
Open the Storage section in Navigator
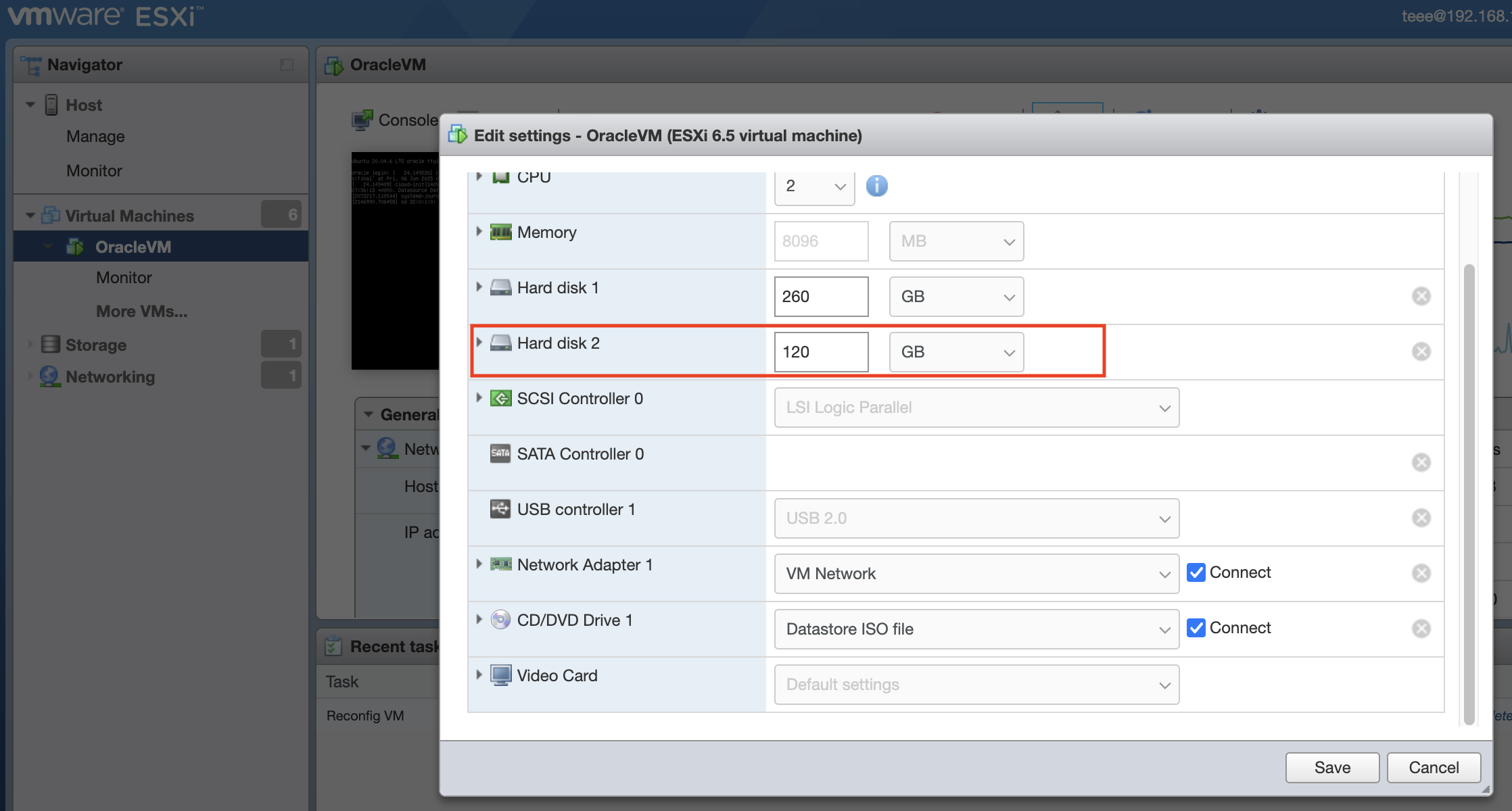coord(96,344)
